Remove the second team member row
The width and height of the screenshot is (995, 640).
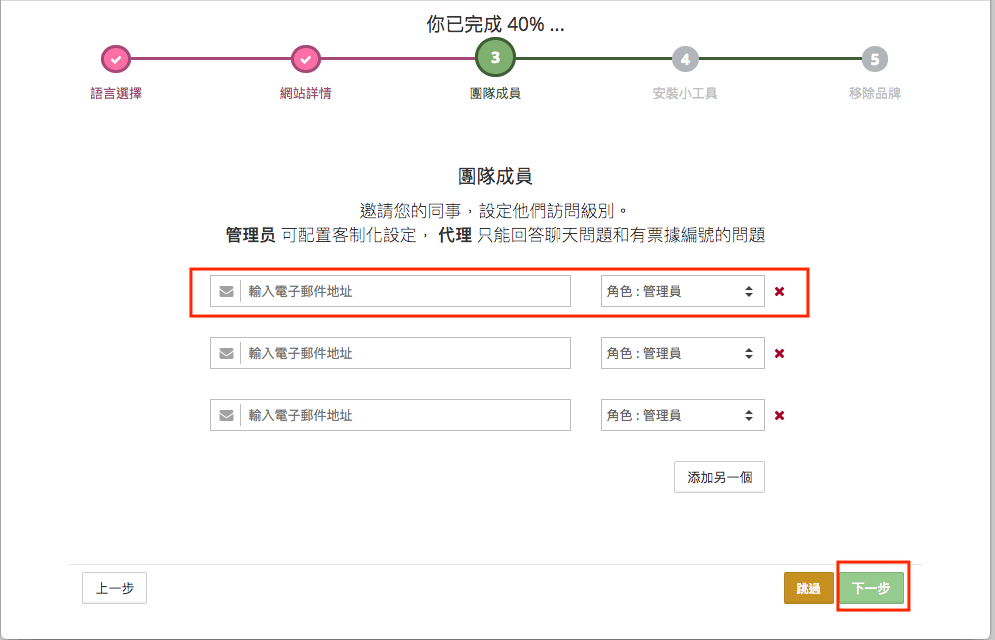point(780,354)
